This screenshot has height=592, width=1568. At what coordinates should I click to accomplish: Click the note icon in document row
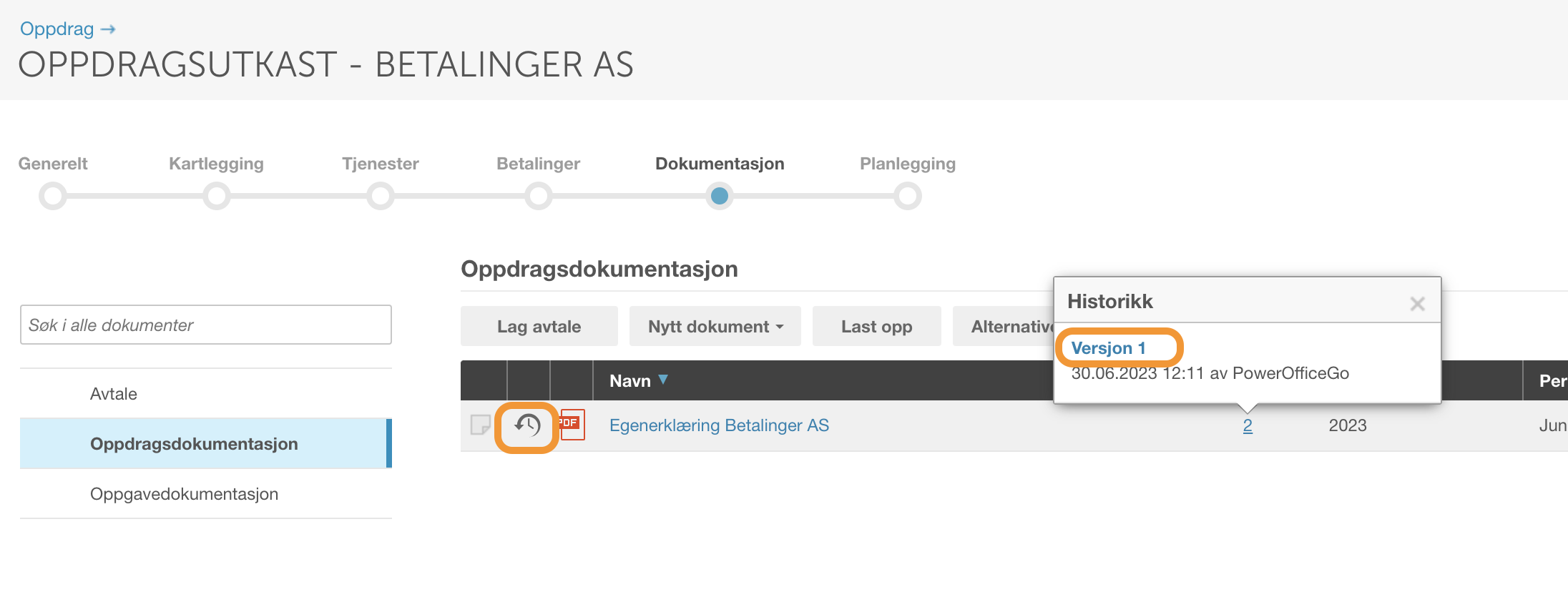pyautogui.click(x=480, y=425)
